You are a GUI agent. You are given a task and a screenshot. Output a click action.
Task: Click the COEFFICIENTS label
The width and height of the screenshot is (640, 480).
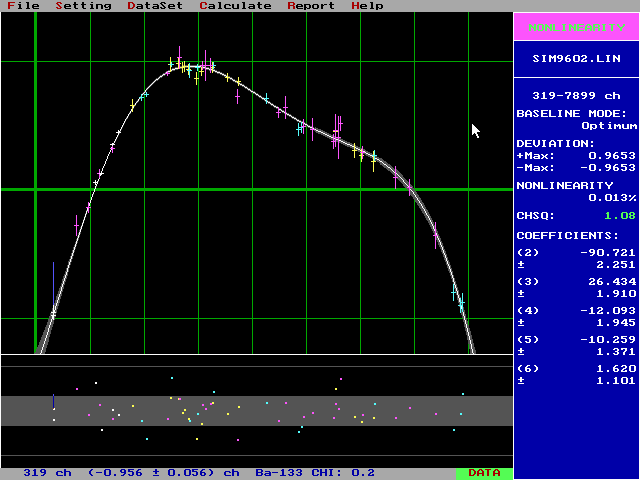568,236
